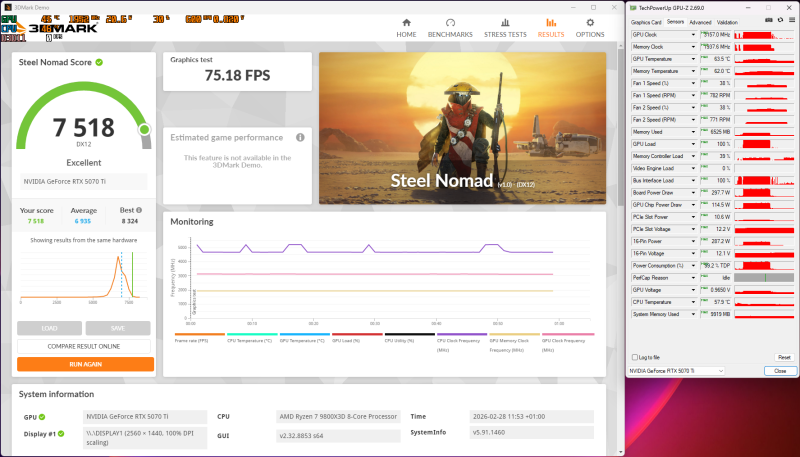This screenshot has width=800, height=457.
Task: Open the Options gear icon
Action: click(x=590, y=22)
